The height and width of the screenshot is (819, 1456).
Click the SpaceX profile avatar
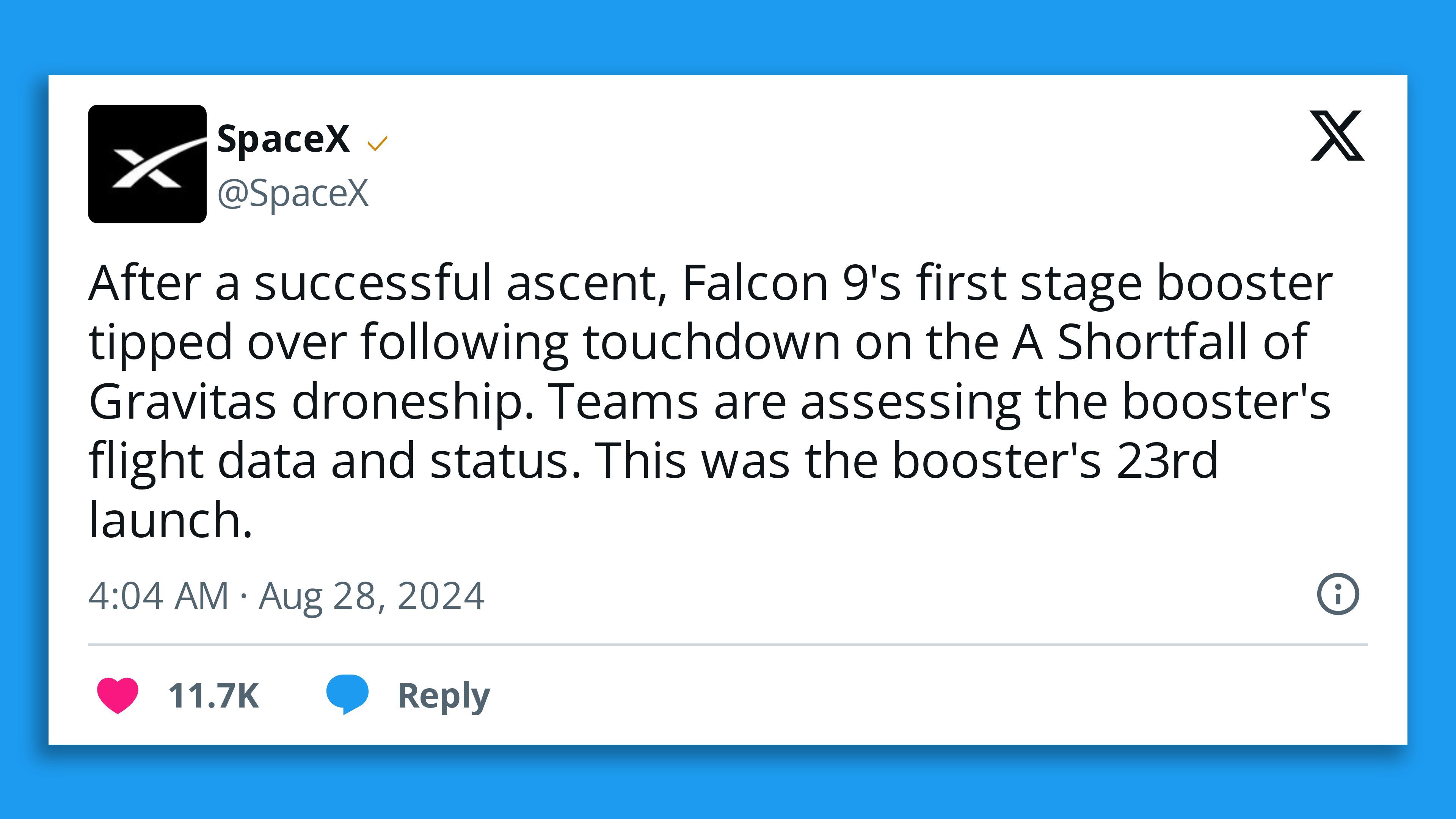coord(147,164)
